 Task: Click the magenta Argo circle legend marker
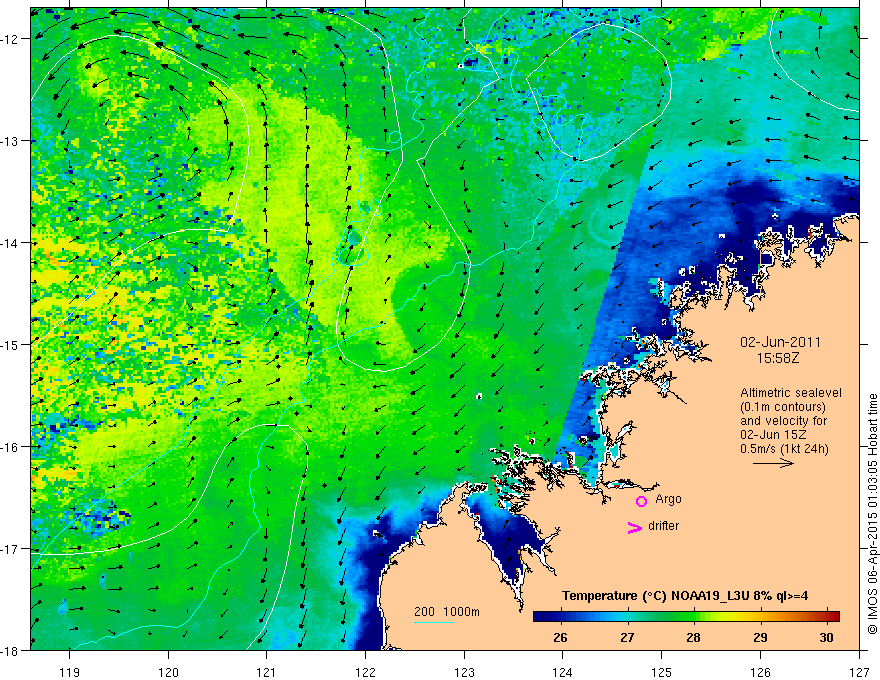point(641,502)
